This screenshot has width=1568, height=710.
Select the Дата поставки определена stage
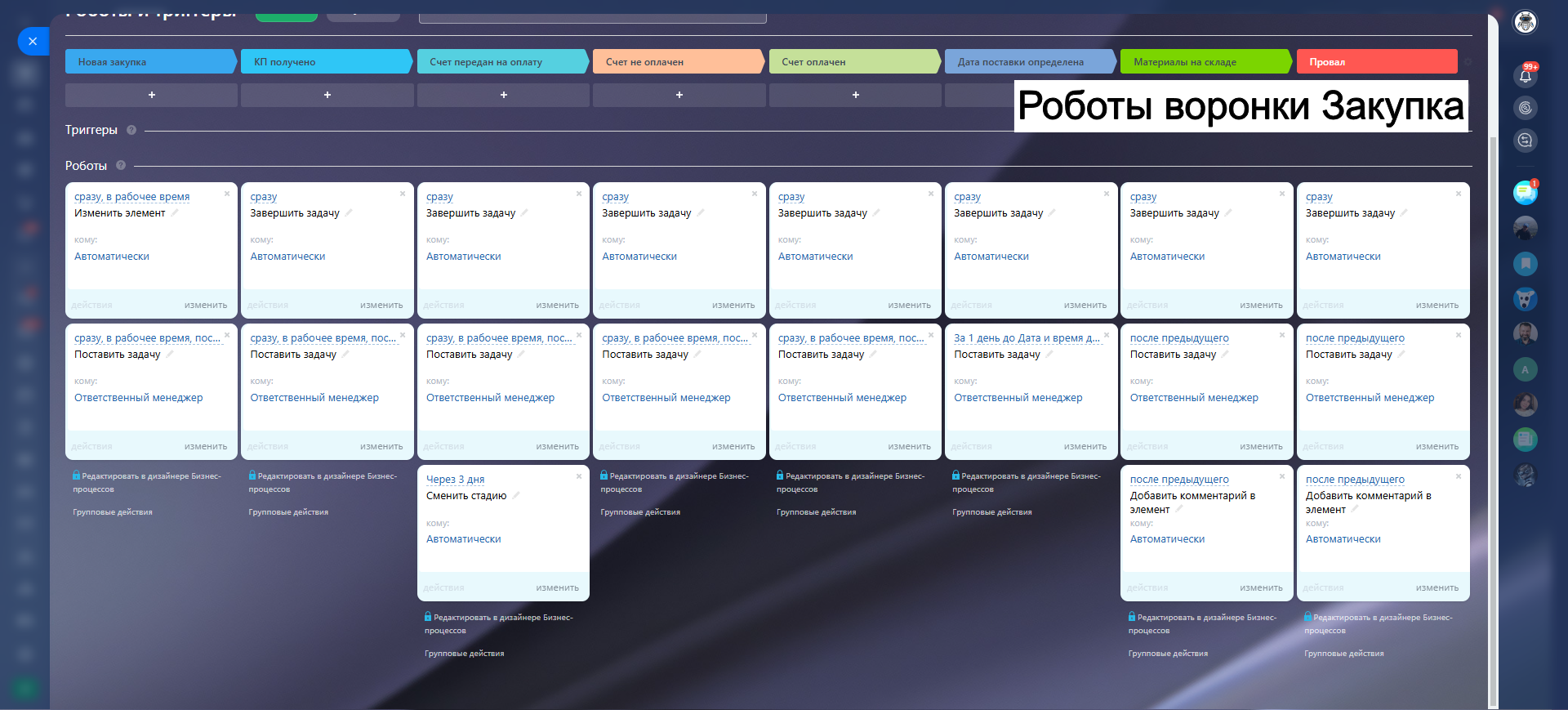1031,61
